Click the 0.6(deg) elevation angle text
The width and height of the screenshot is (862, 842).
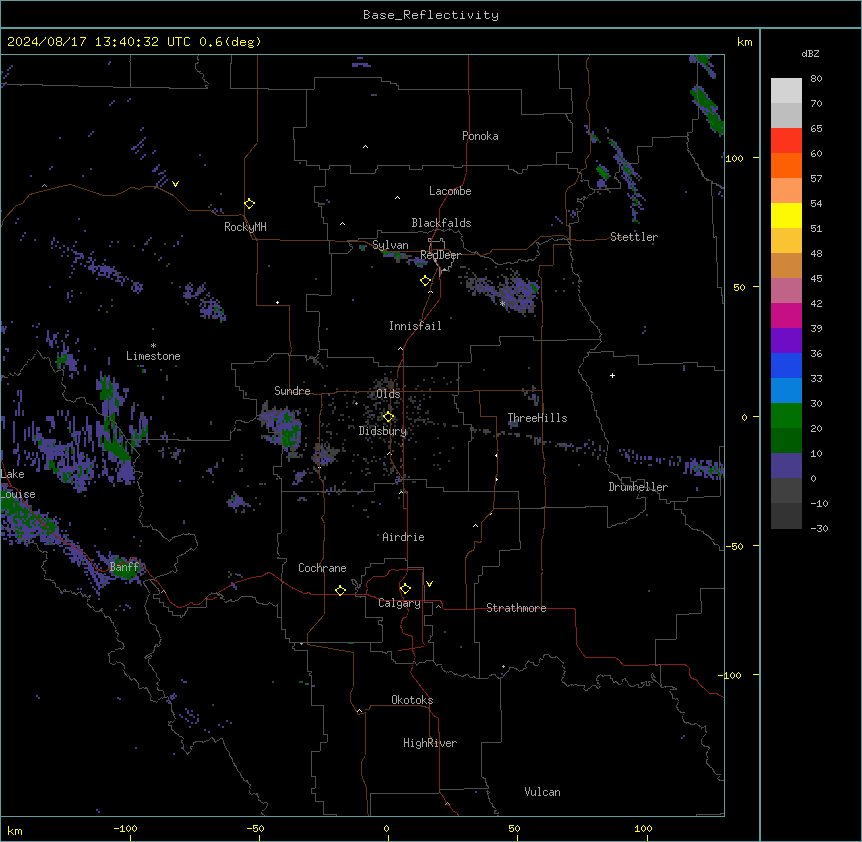pos(230,42)
